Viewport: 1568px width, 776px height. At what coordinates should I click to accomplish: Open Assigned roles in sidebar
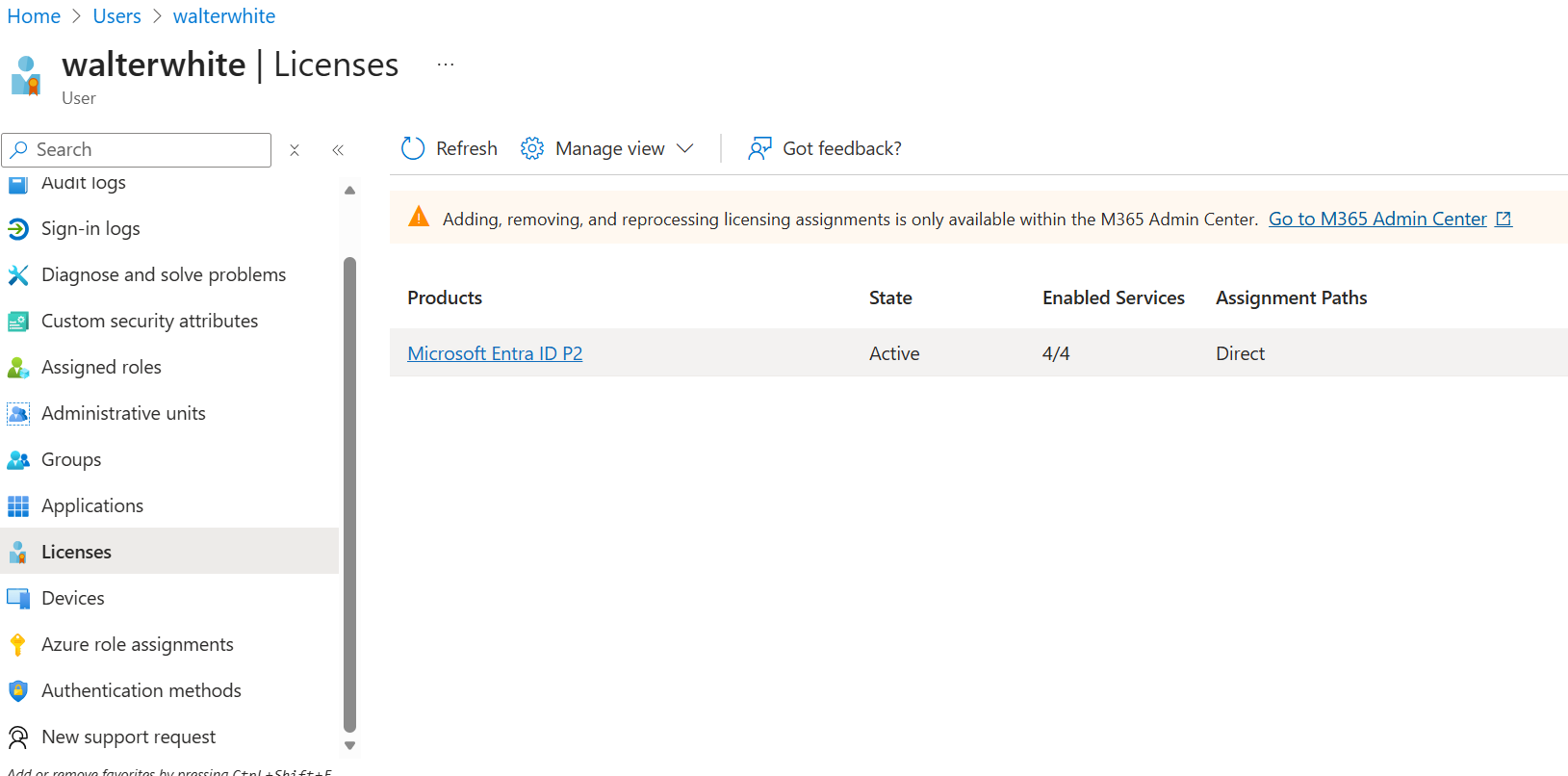pos(101,368)
